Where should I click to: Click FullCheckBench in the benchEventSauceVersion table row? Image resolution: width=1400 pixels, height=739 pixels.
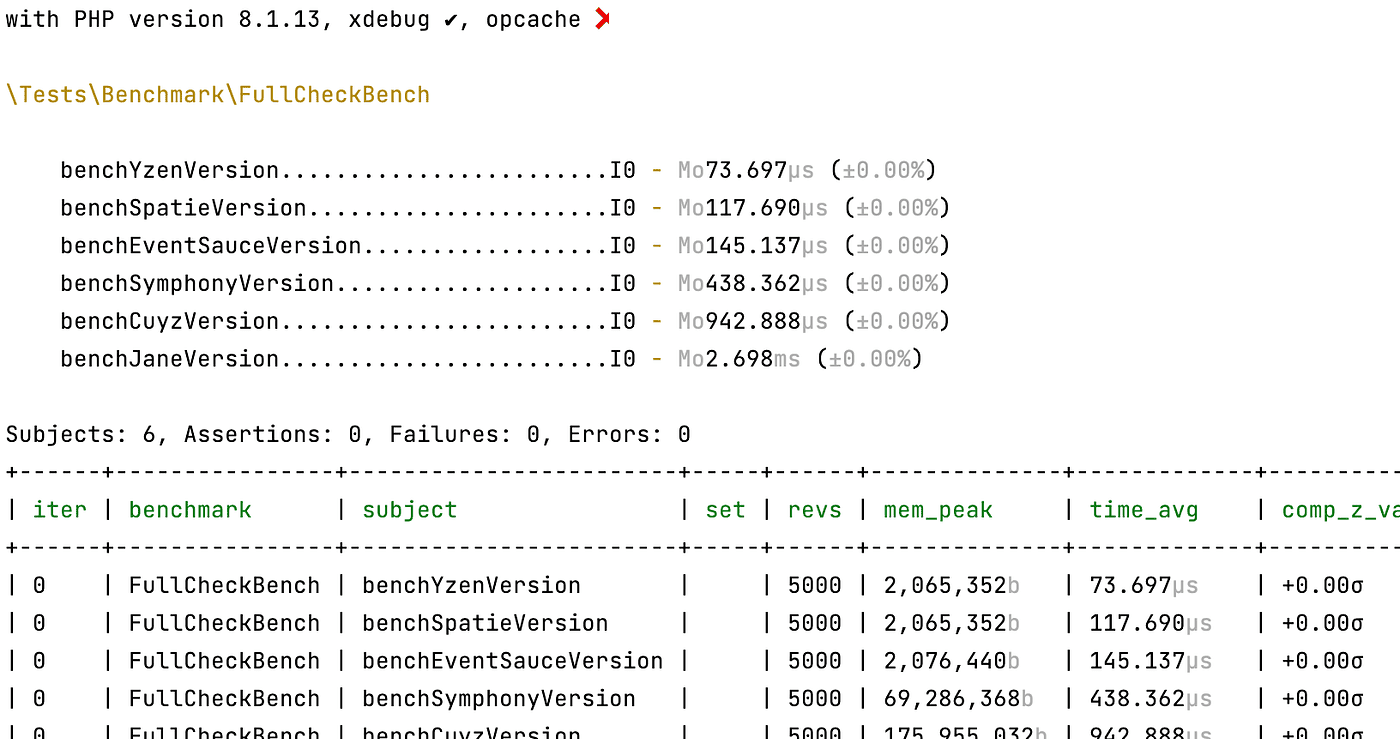(x=225, y=661)
